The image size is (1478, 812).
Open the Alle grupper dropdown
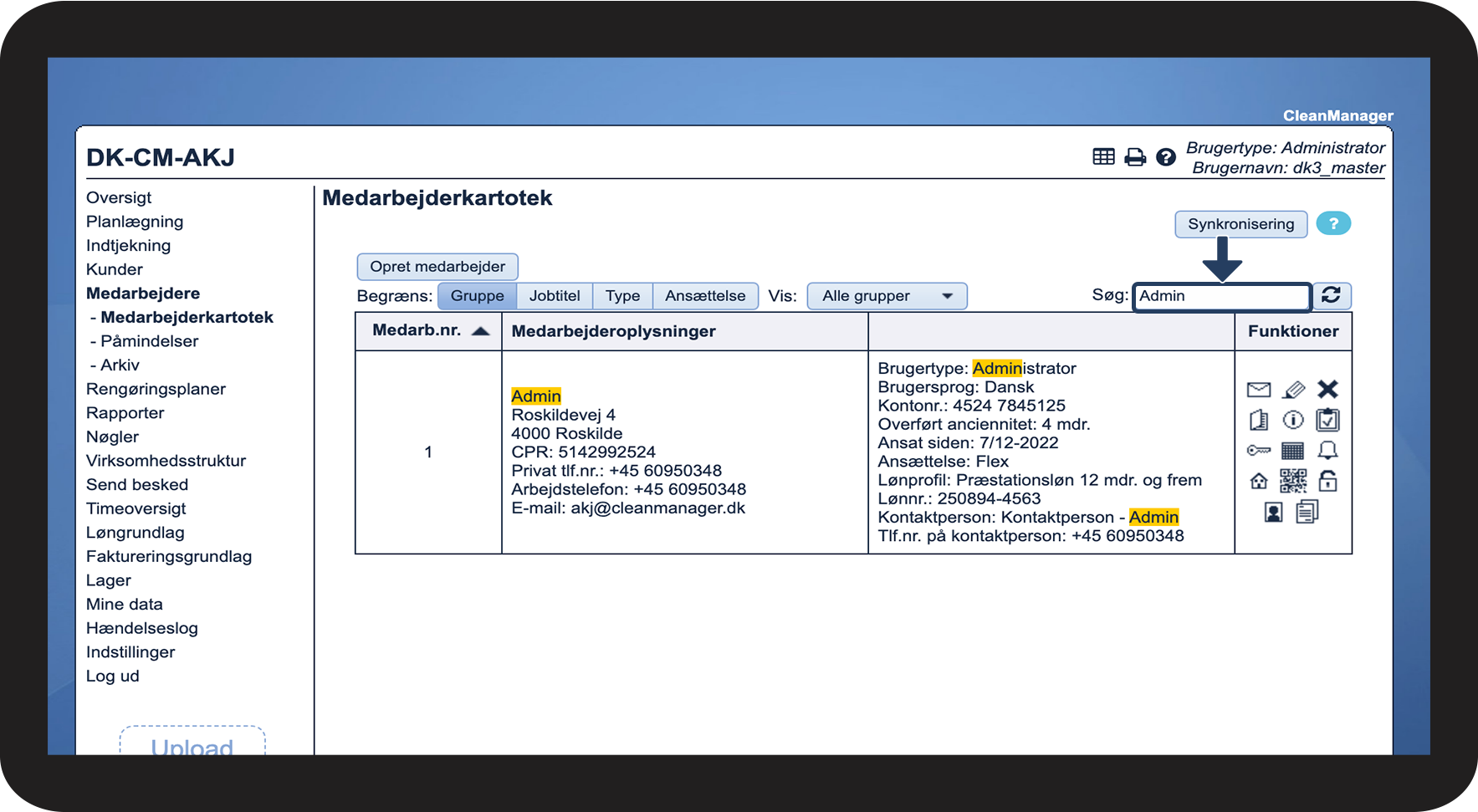887,296
